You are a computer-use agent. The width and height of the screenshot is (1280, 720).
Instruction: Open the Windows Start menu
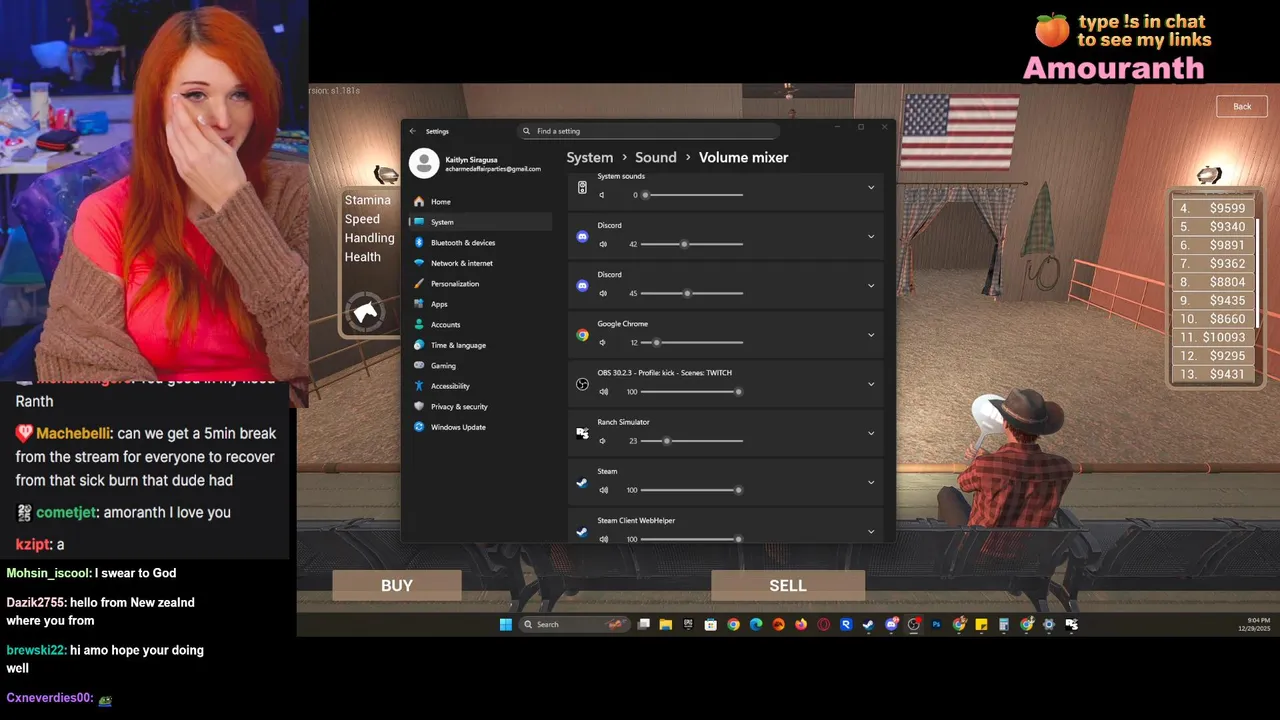pos(506,624)
